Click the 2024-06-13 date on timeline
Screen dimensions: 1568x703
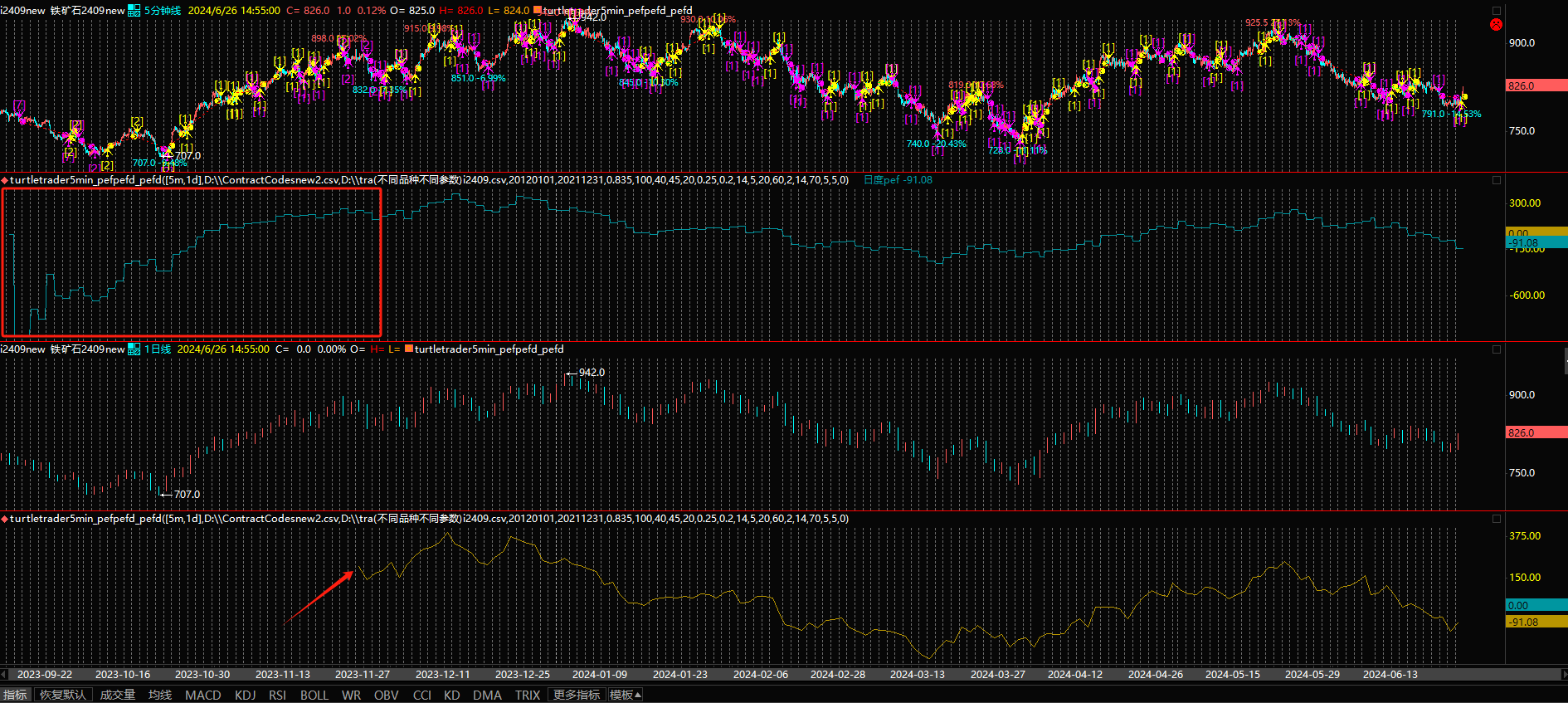tap(1390, 675)
